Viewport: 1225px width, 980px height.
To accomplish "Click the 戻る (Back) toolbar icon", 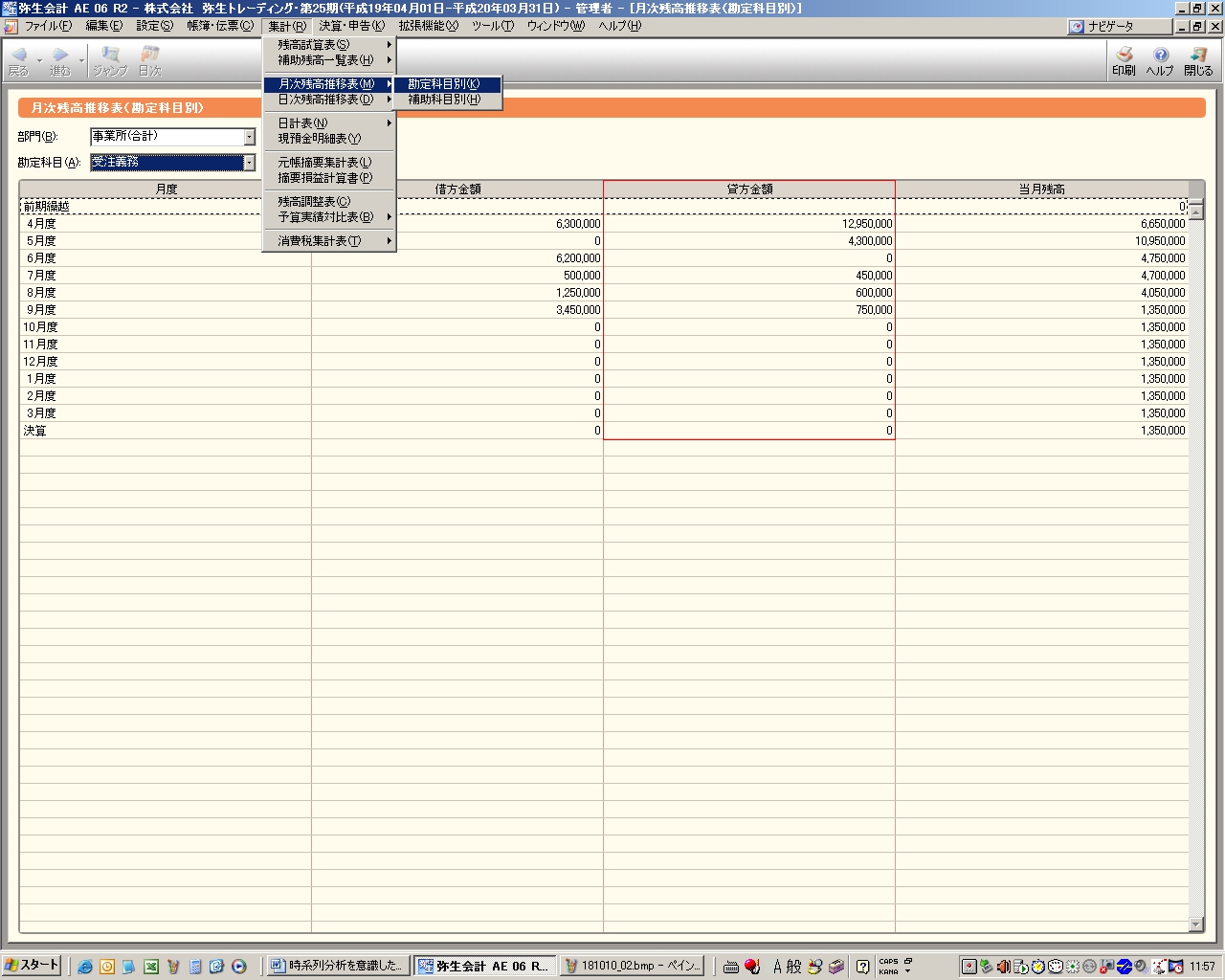I will click(x=18, y=61).
